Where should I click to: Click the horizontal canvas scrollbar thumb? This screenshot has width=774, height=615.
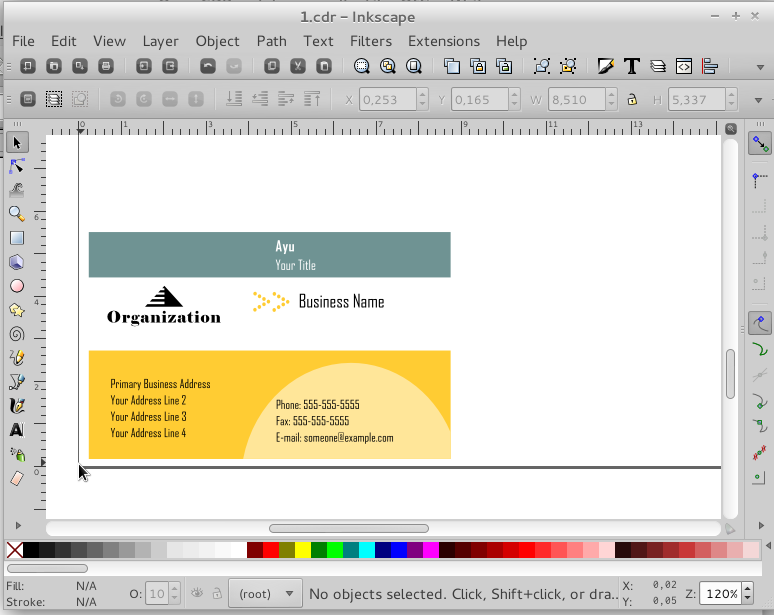pyautogui.click(x=349, y=529)
